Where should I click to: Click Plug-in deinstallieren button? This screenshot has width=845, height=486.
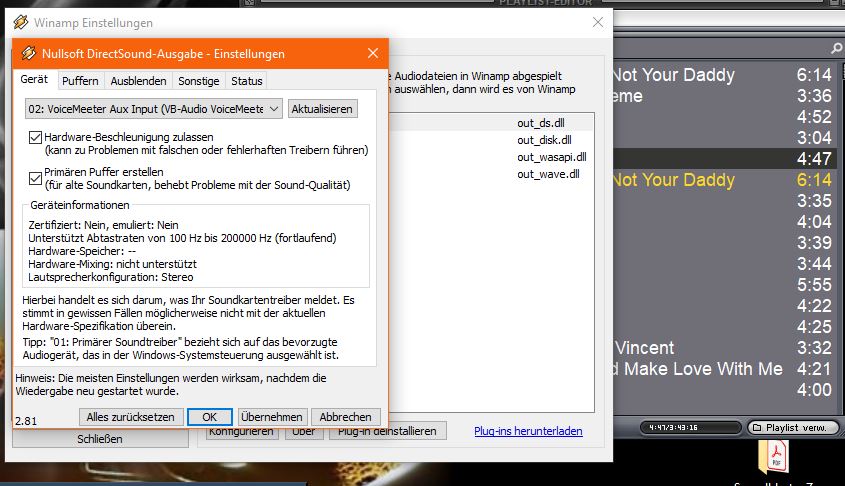coord(387,431)
